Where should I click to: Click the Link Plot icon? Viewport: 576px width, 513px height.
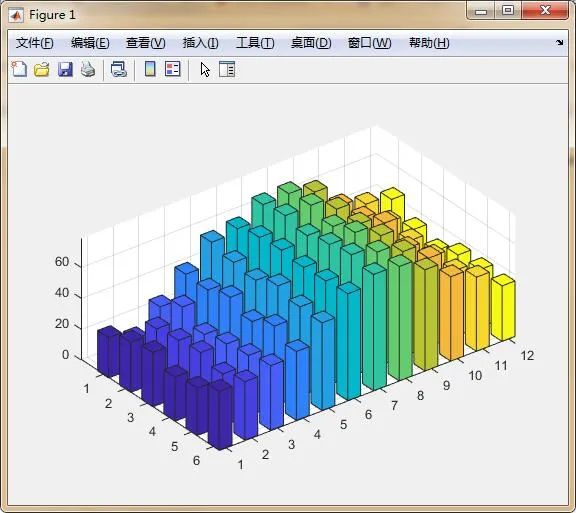pos(119,69)
